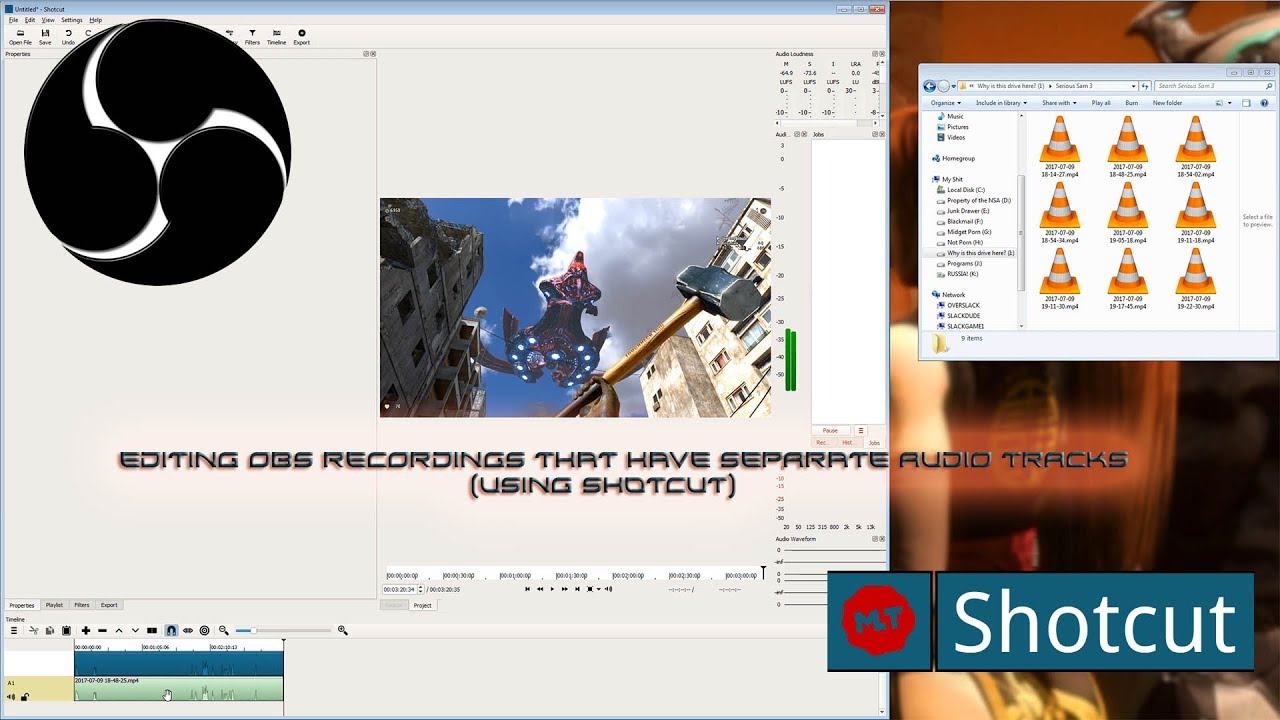Click Save toolbar icon
The height and width of the screenshot is (720, 1280).
click(x=45, y=37)
